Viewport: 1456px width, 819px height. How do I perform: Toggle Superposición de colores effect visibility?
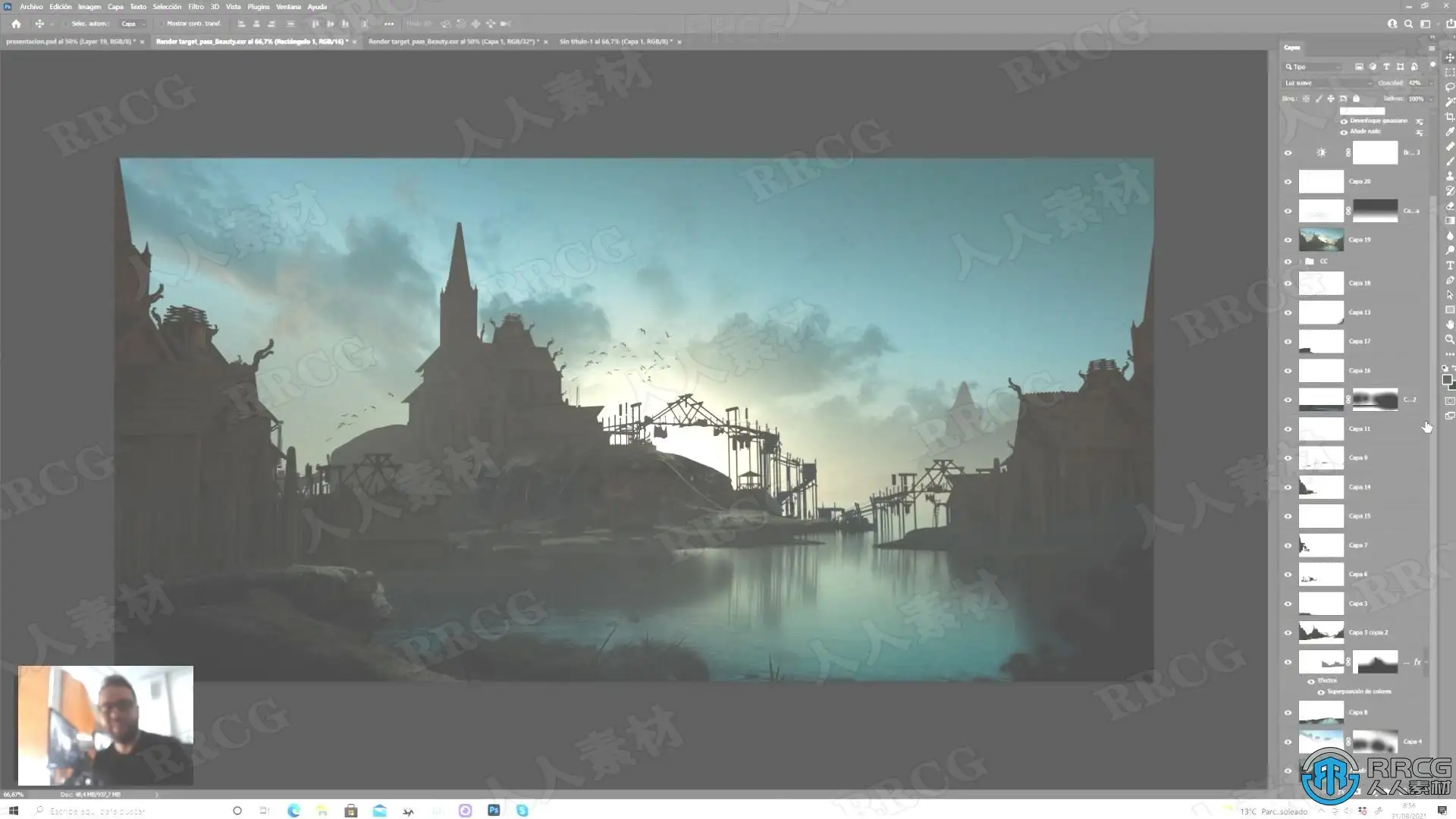pos(1321,692)
